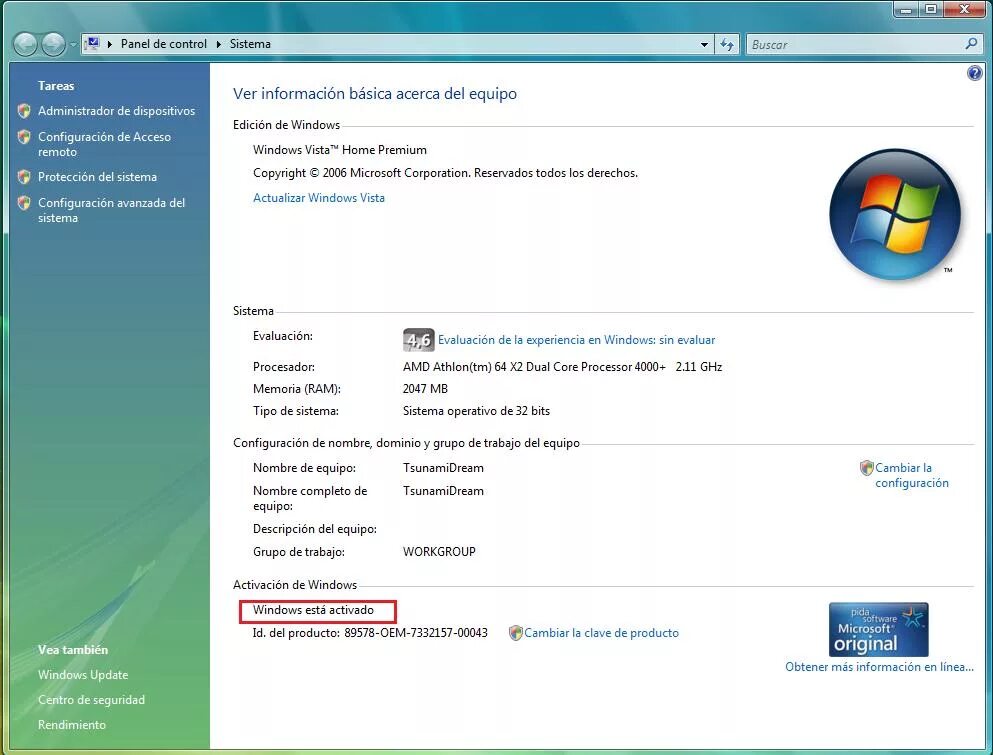Click Cambiar la clave de producto

(601, 633)
